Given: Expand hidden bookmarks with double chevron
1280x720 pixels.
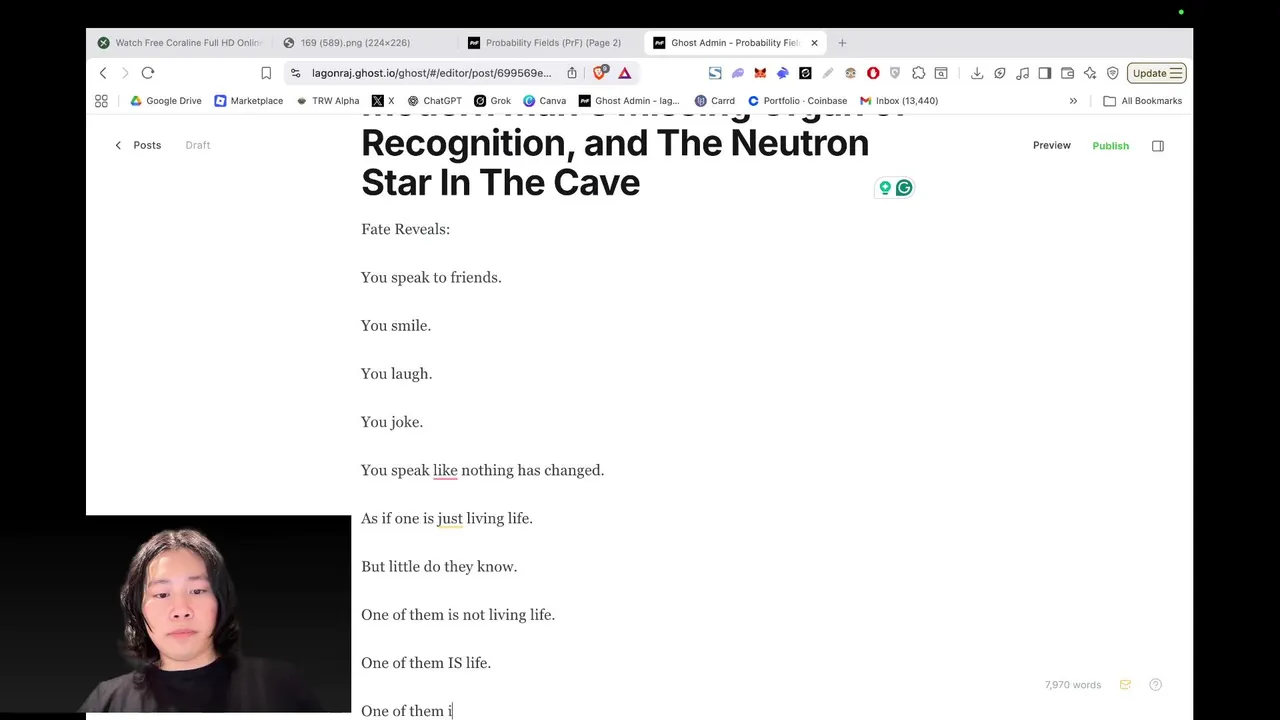Looking at the screenshot, I should pyautogui.click(x=1073, y=101).
